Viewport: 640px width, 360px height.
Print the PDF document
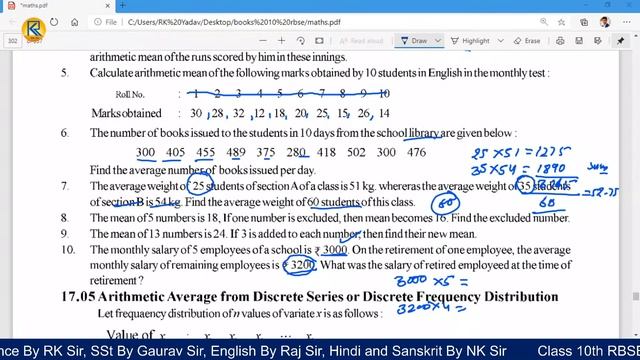click(x=560, y=41)
